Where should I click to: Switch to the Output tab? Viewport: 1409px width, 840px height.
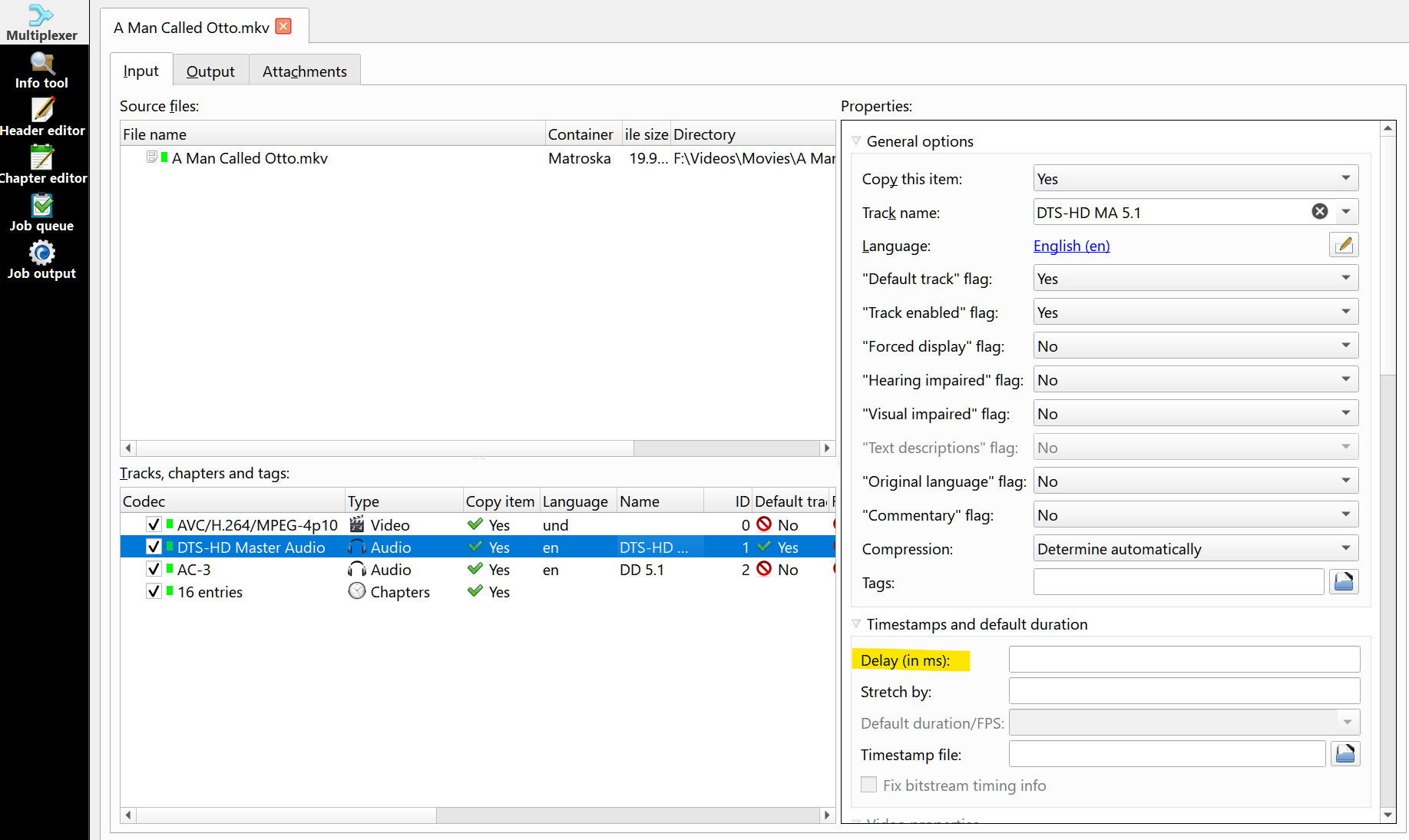coord(210,71)
